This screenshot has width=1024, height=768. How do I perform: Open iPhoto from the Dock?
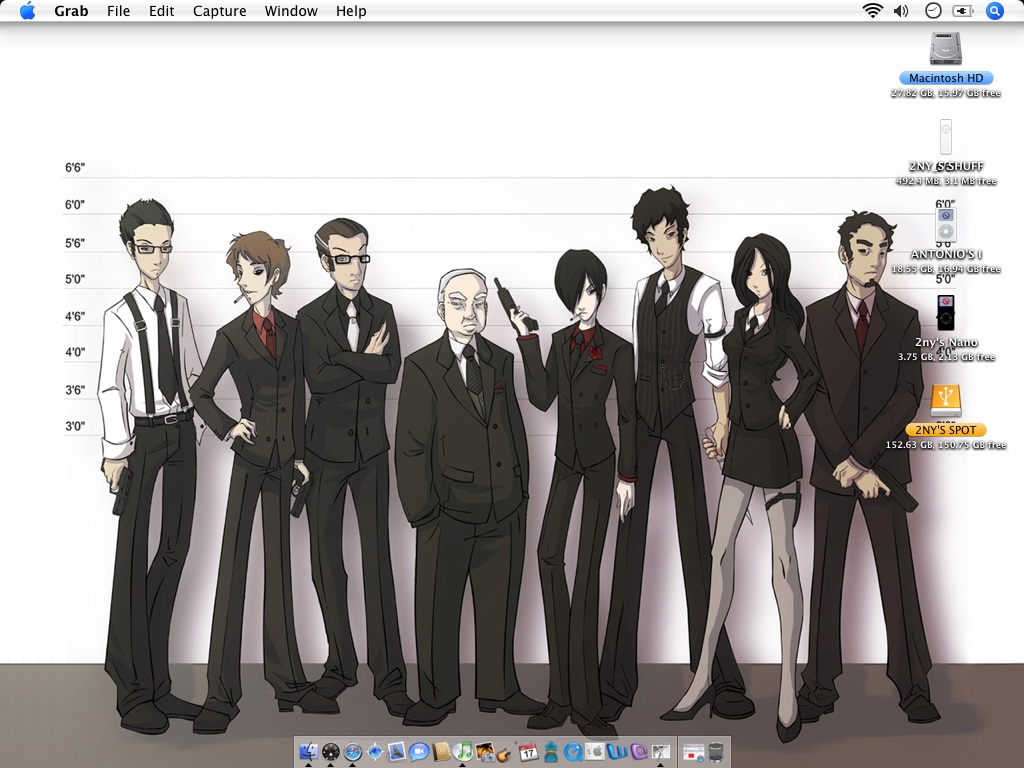485,752
